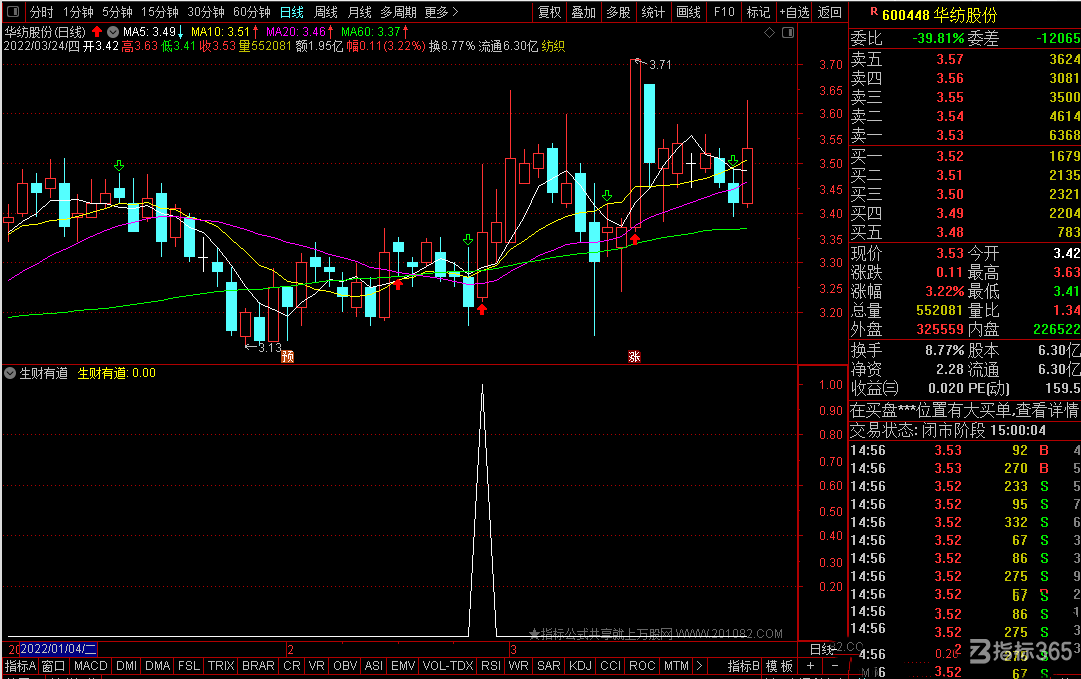The image size is (1081, 679).
Task: Click the minus zoom-out button on the bottom bar
Action: point(835,666)
